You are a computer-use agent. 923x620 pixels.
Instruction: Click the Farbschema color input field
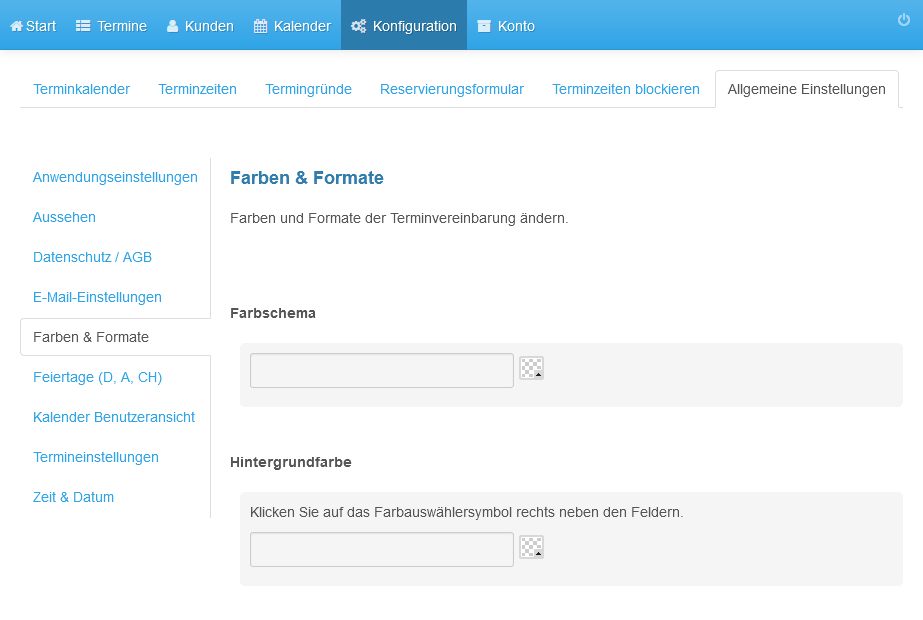click(x=382, y=370)
